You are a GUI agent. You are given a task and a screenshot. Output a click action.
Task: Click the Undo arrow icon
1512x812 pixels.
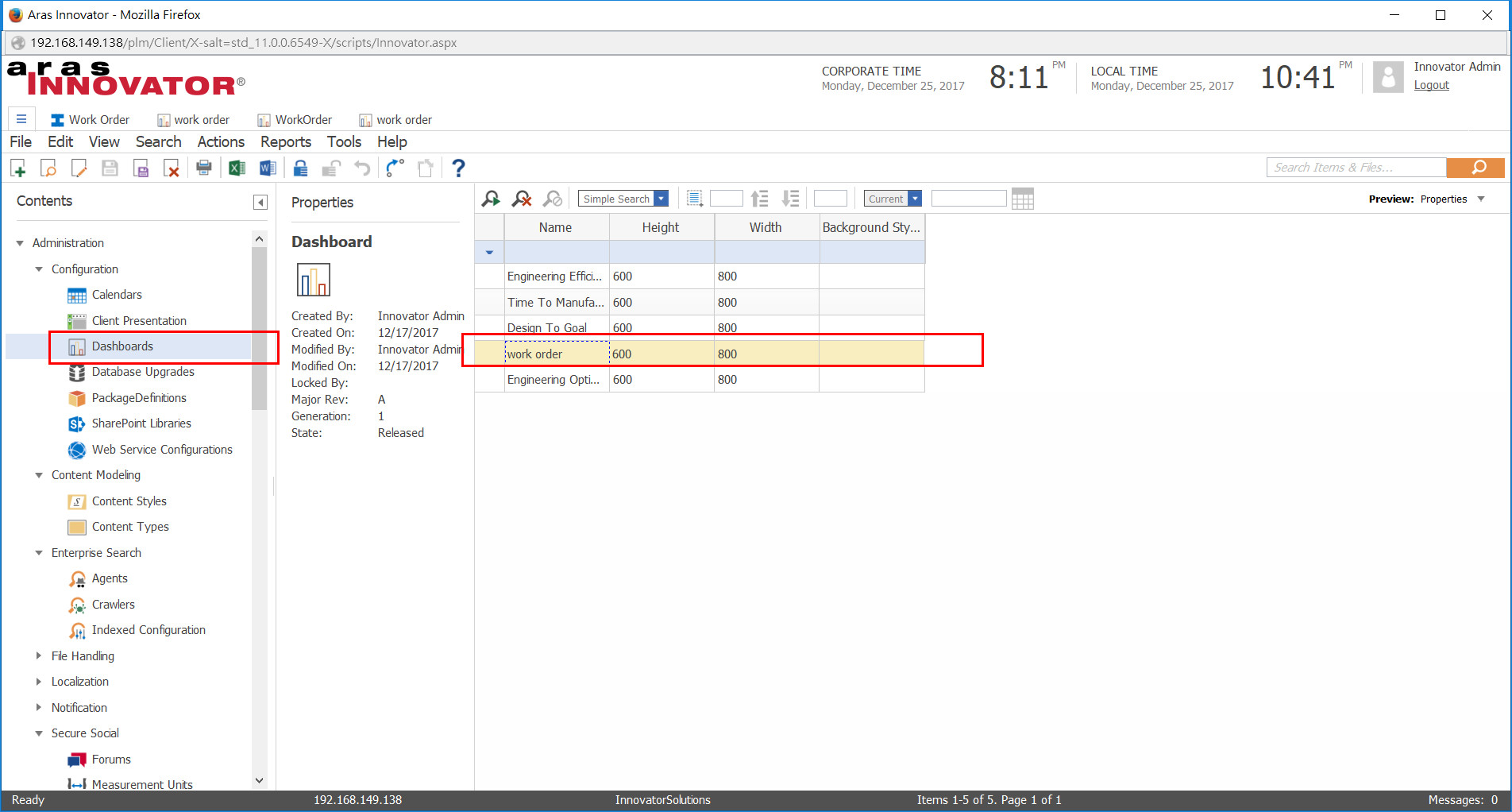(362, 168)
